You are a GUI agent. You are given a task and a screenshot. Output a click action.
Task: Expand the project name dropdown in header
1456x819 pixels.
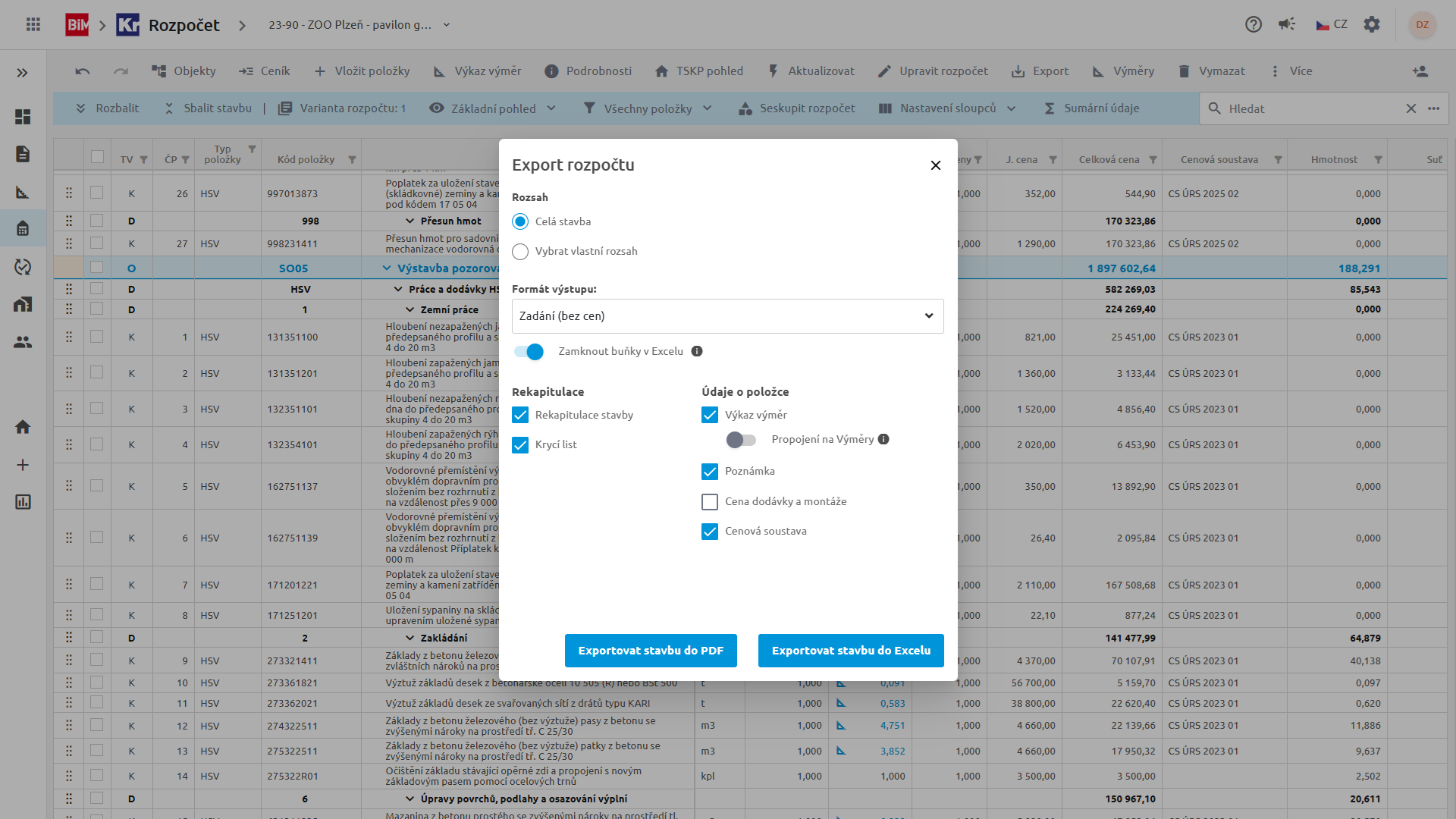(447, 25)
